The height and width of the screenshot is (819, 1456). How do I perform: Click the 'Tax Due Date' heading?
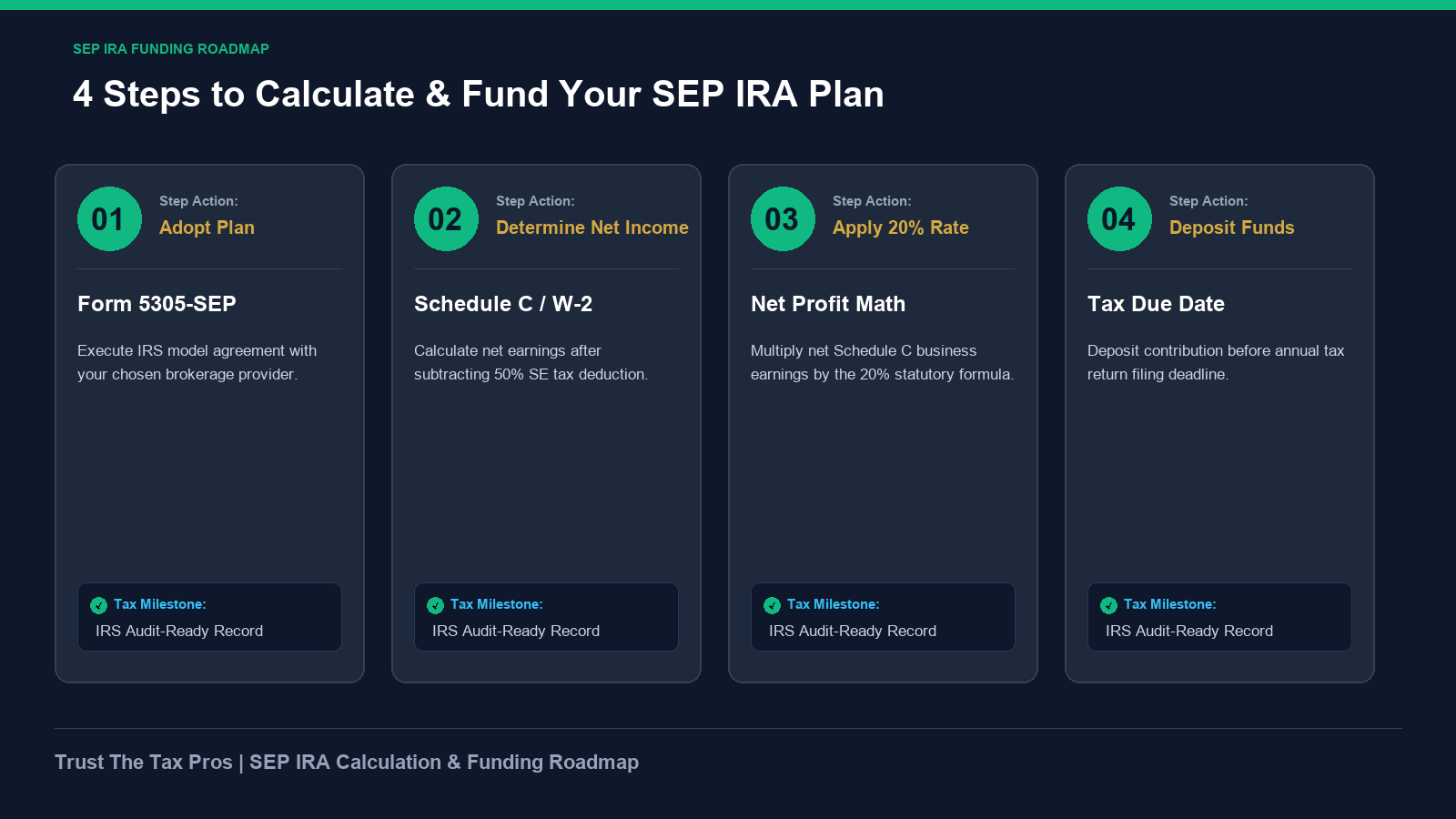point(1156,304)
